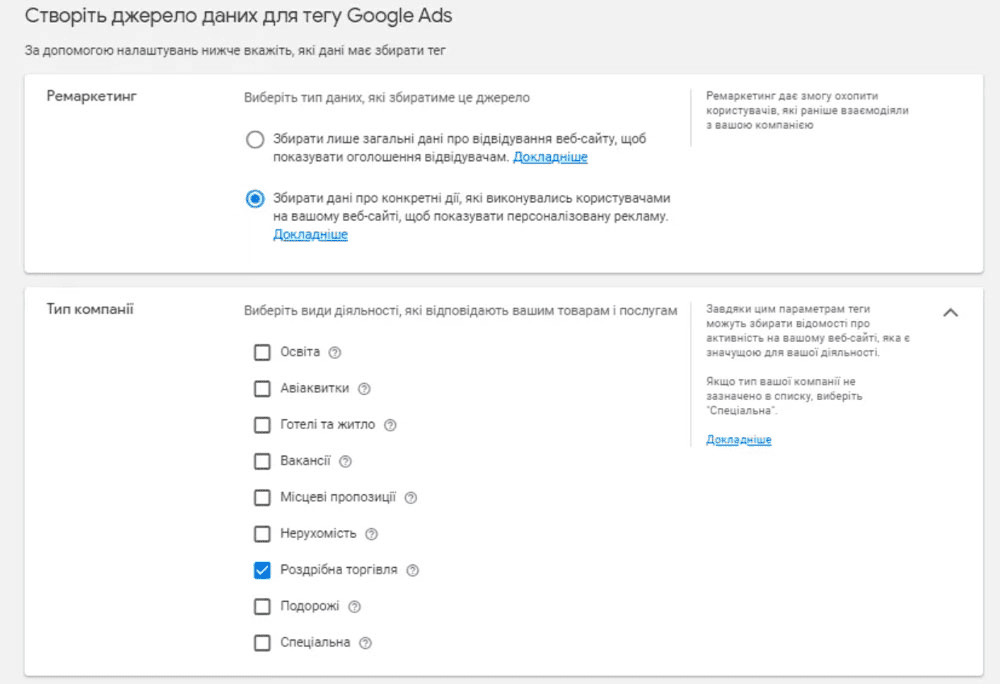Select radio for specific user actions data
Screen dimensions: 1000x684
(255, 199)
